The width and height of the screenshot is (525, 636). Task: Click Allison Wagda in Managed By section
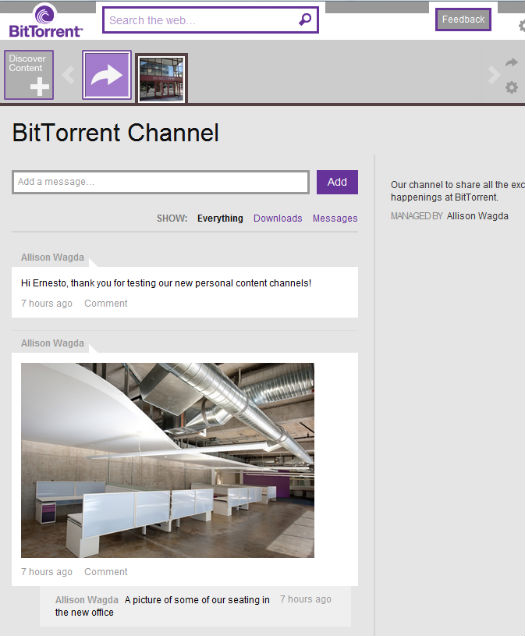coord(478,216)
